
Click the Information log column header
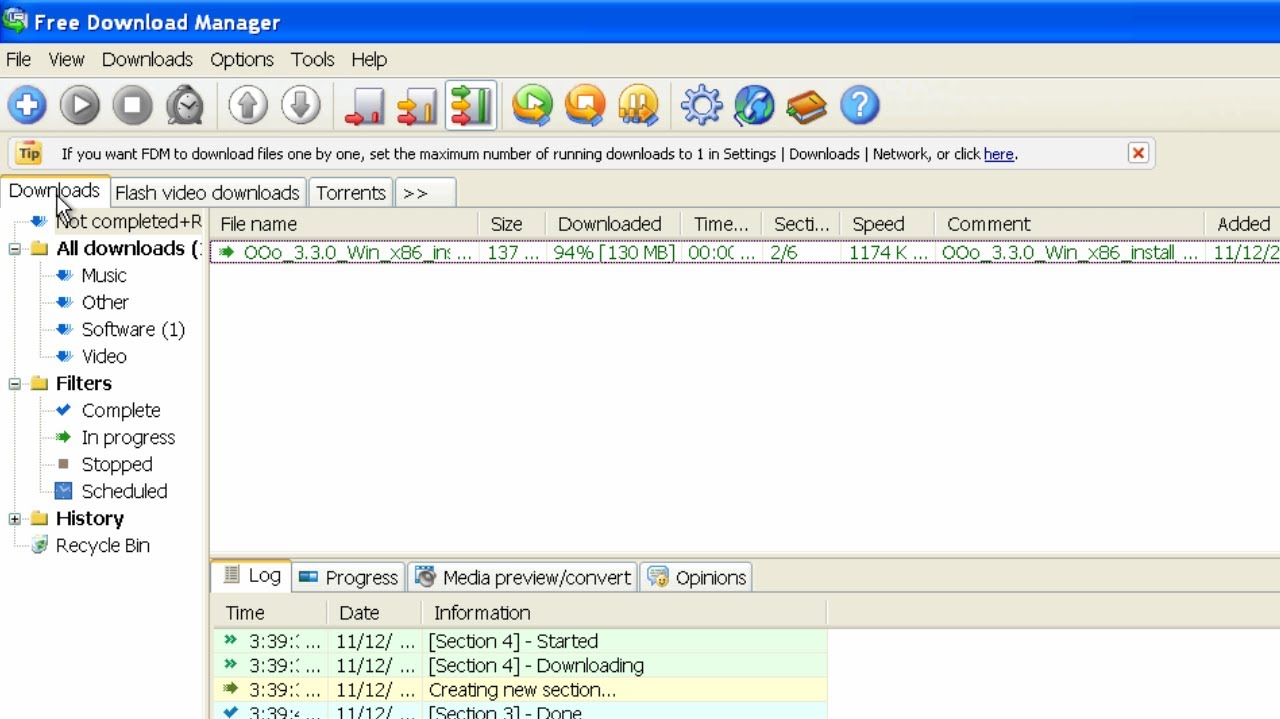(624, 613)
